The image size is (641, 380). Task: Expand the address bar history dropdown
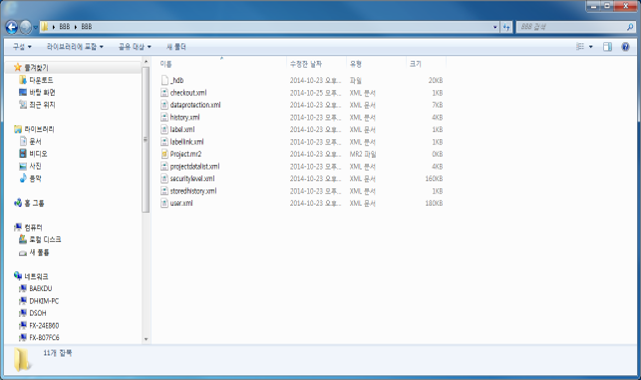(x=495, y=27)
